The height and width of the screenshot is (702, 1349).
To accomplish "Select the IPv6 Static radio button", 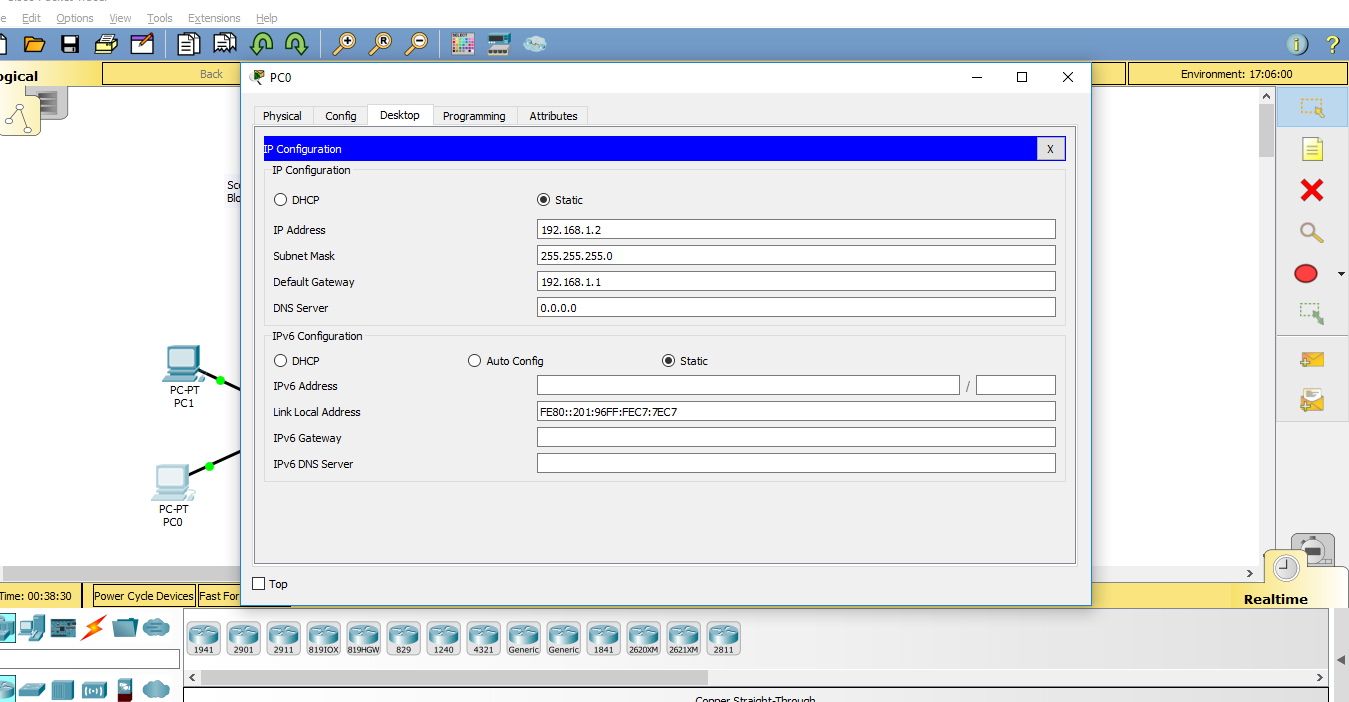I will point(669,361).
